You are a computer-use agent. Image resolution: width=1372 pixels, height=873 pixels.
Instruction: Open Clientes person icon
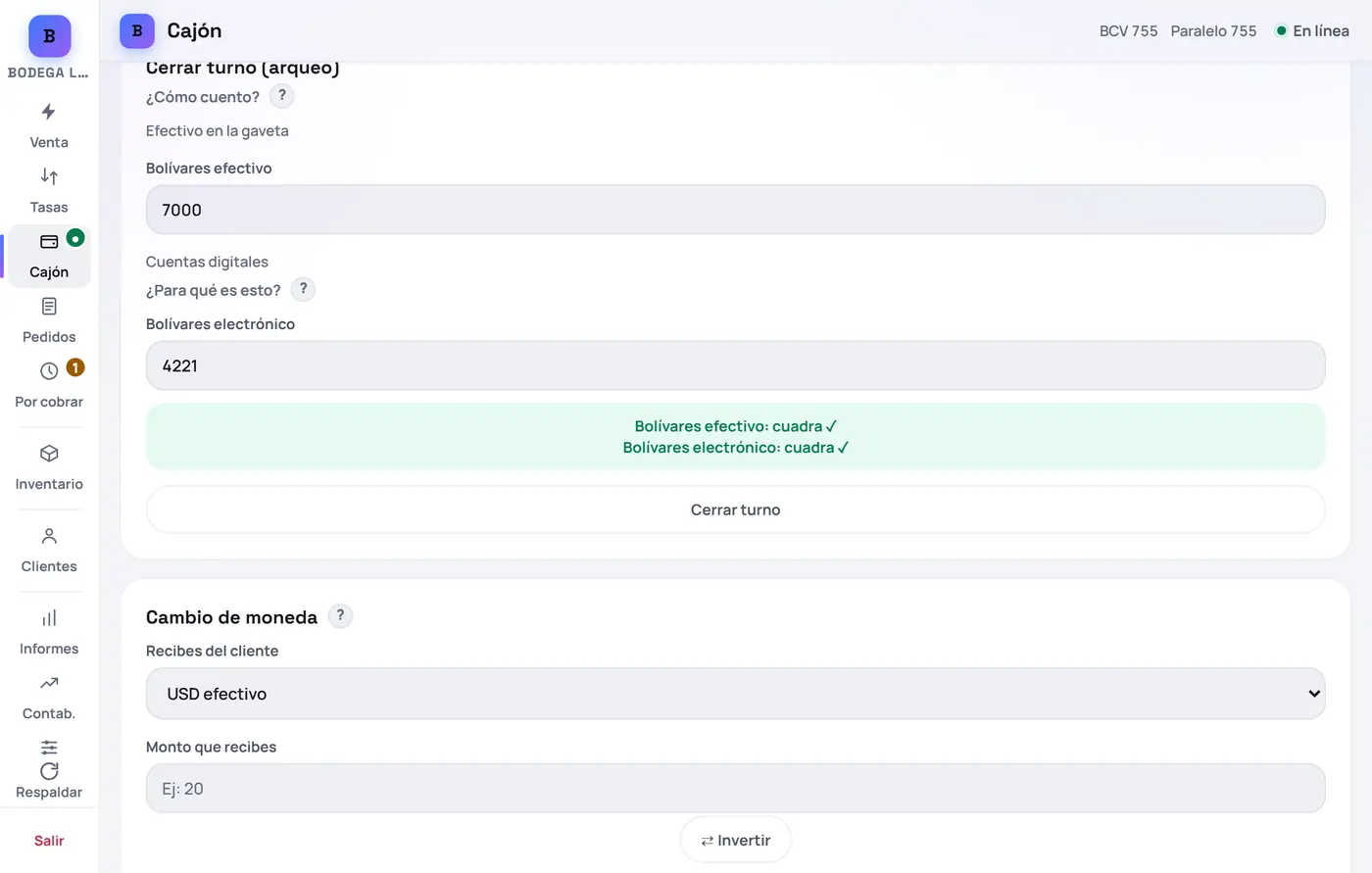pos(49,536)
